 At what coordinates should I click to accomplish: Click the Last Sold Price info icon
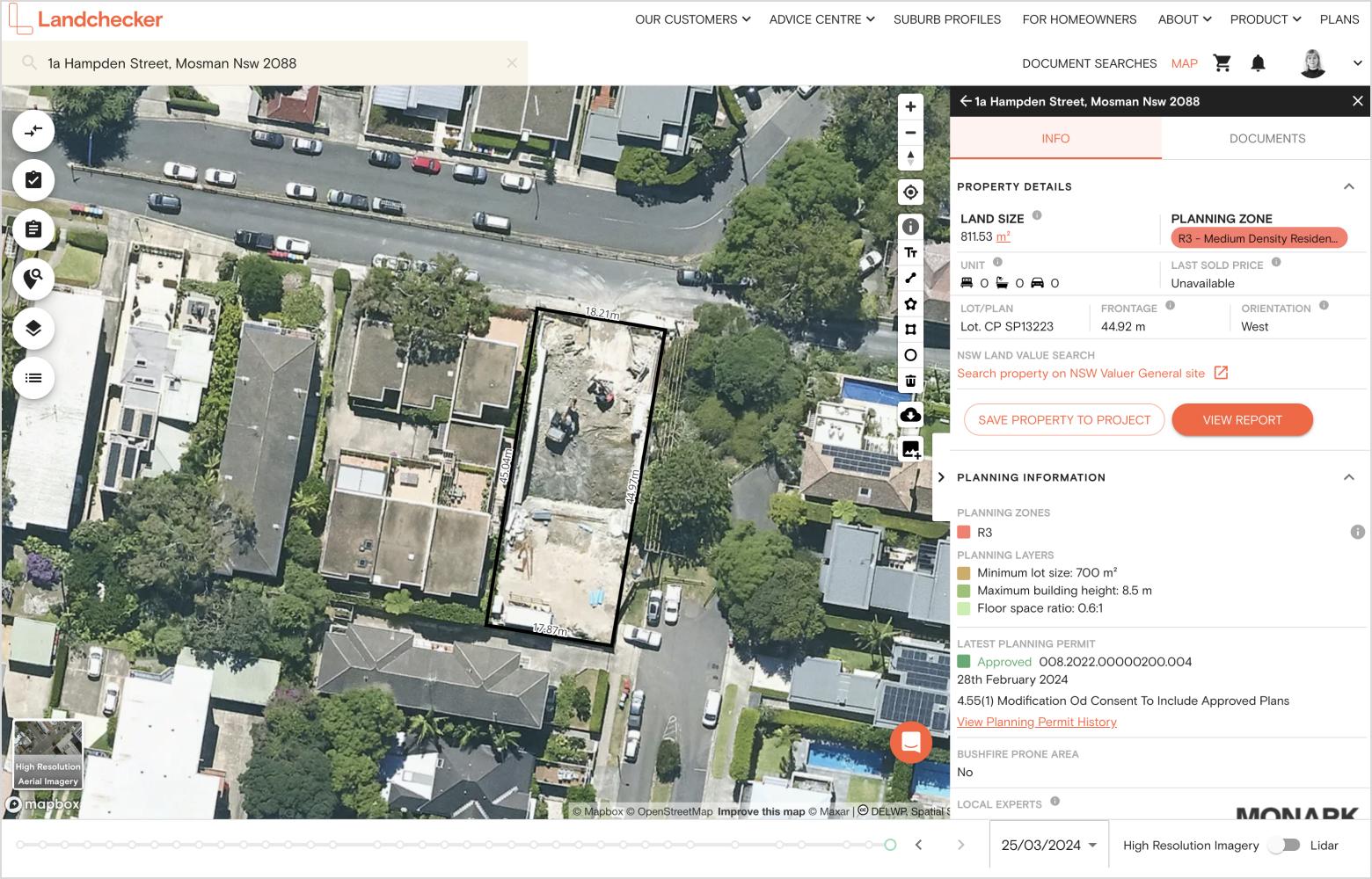point(1276,262)
